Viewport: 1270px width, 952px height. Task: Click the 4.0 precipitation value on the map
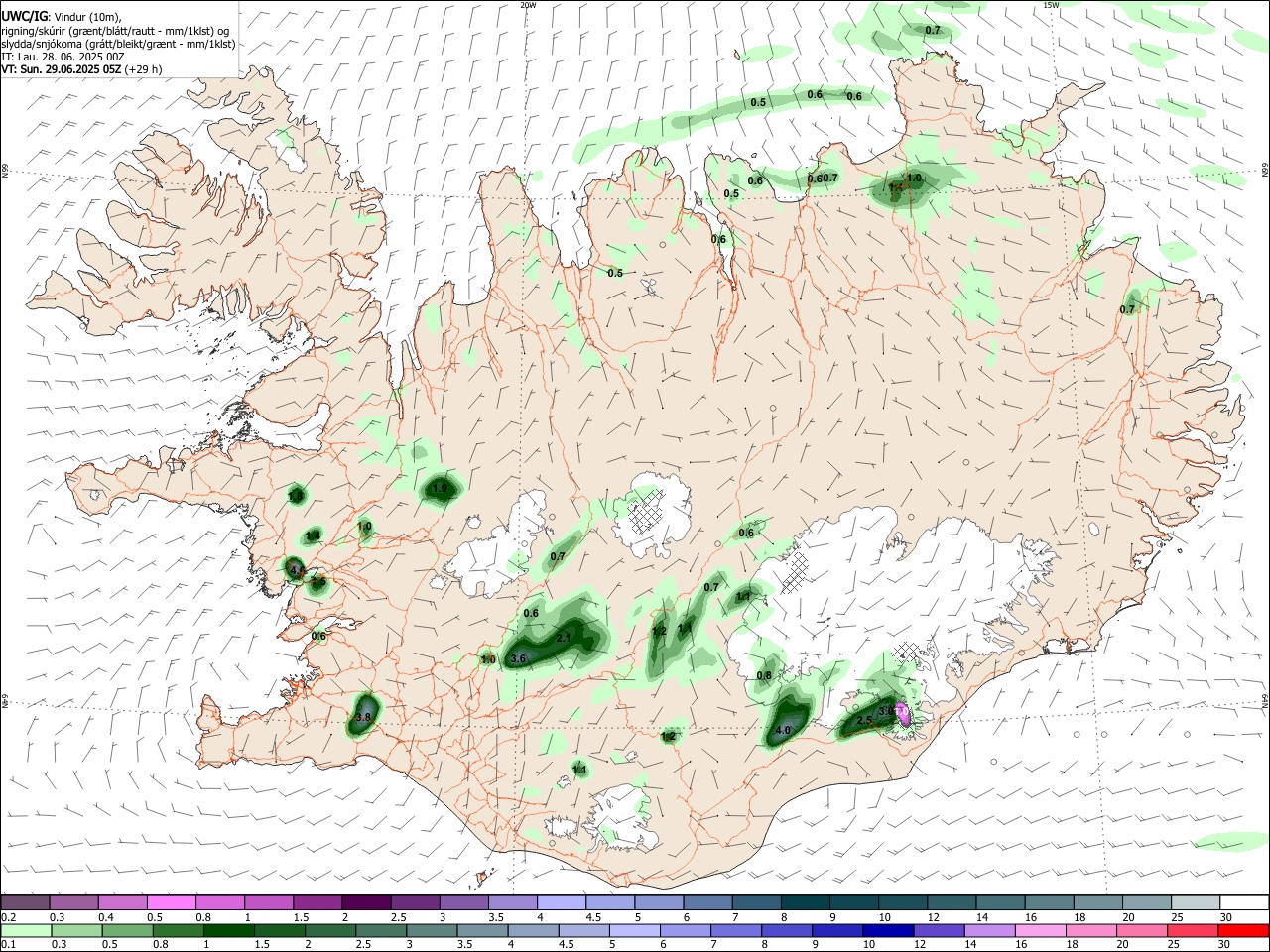782,731
